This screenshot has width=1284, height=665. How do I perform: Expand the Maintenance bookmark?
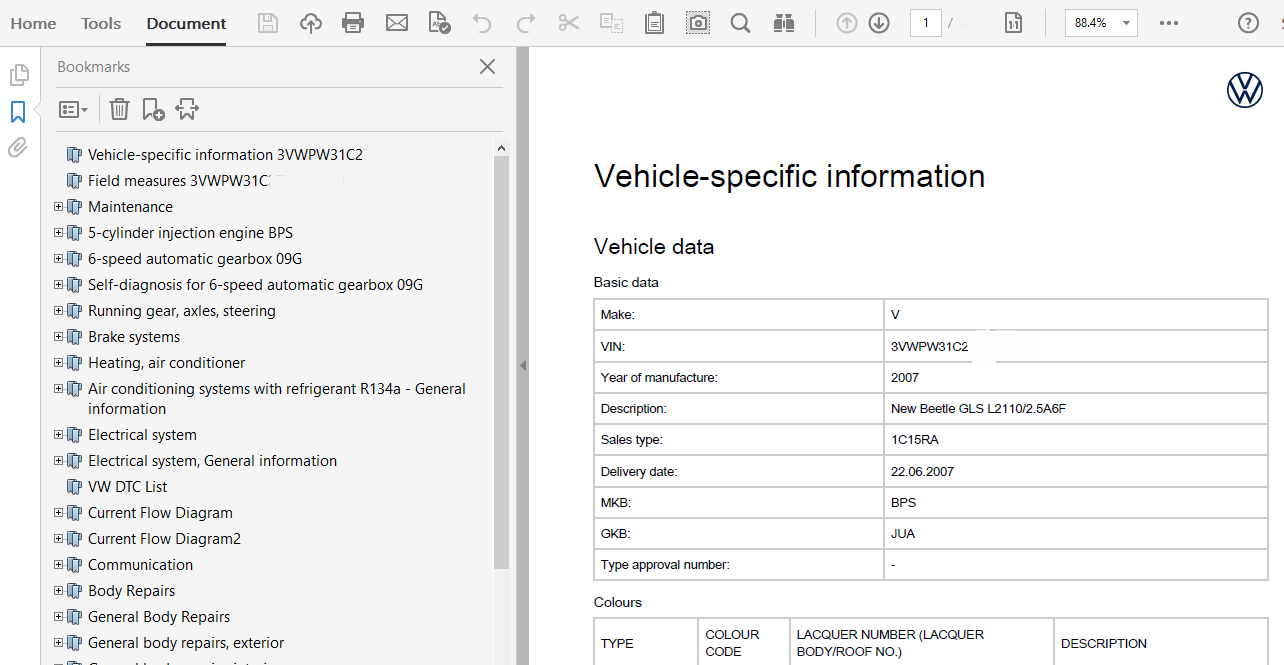pos(58,207)
